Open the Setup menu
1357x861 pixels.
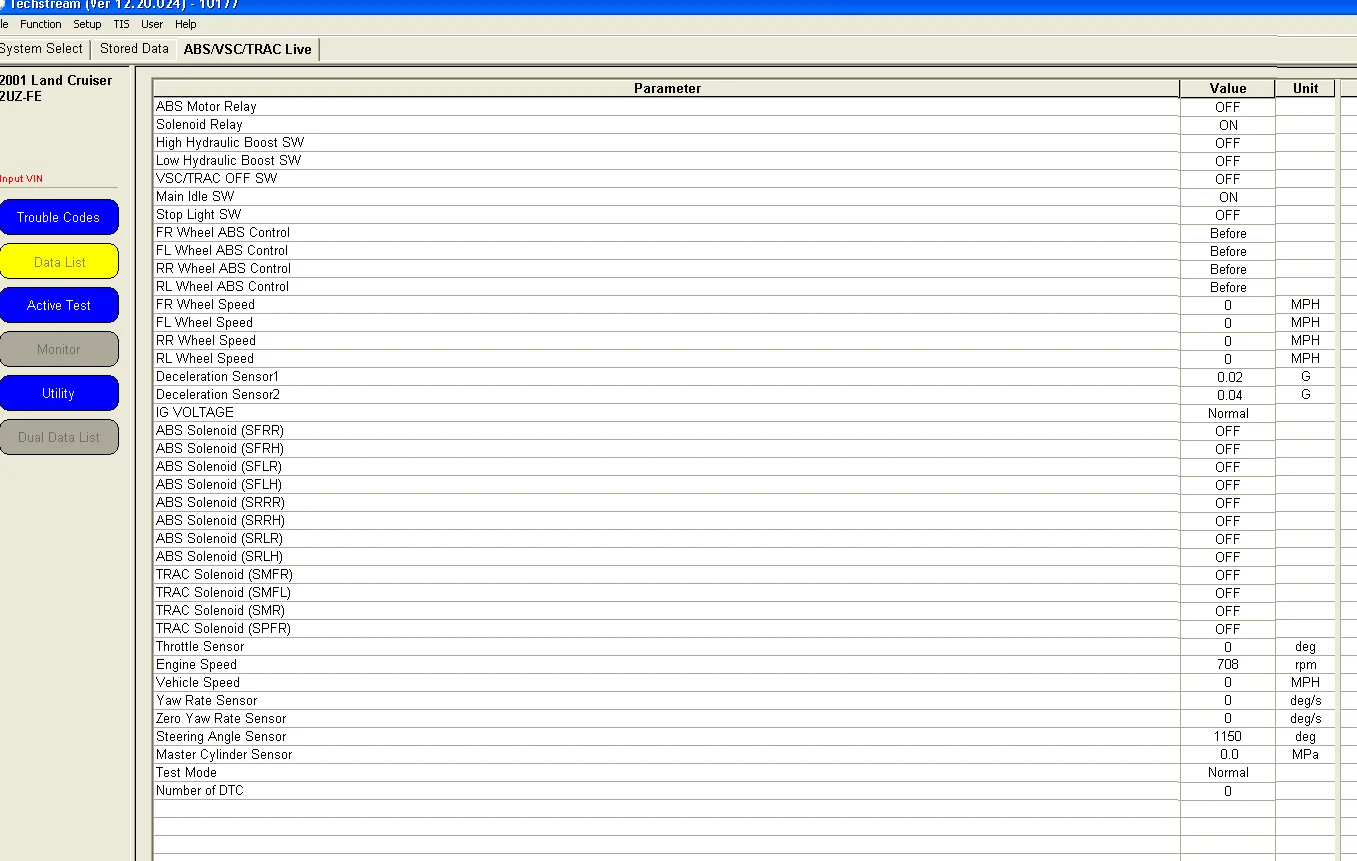[87, 24]
